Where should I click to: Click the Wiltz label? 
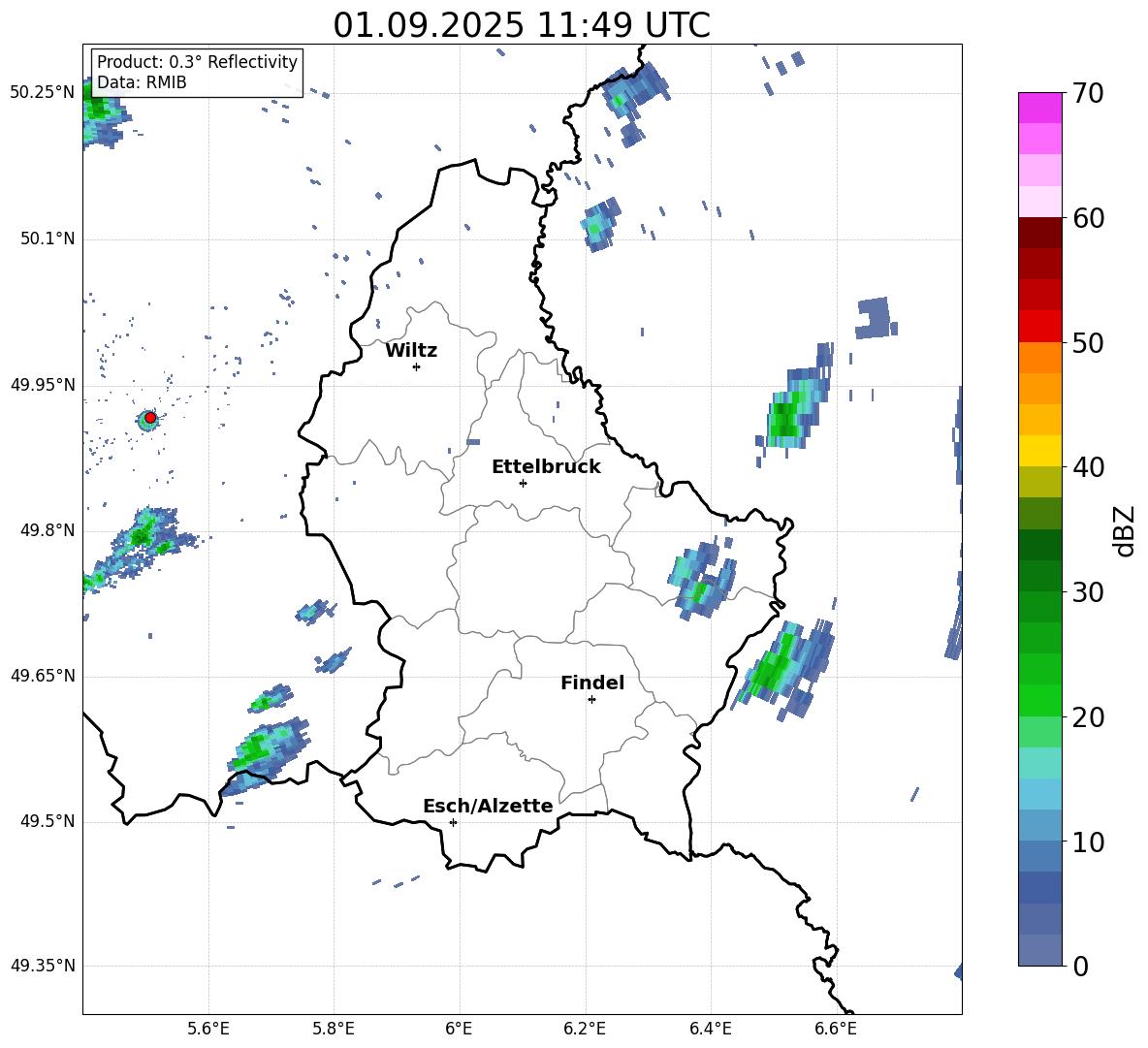[x=411, y=351]
